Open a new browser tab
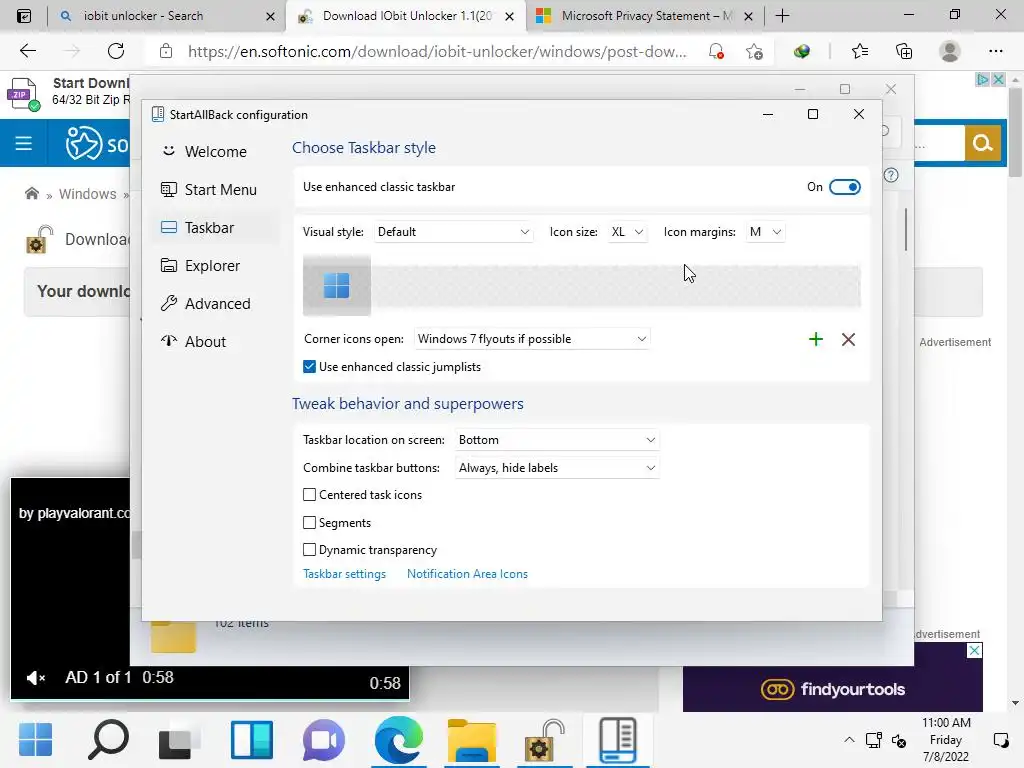 click(782, 16)
